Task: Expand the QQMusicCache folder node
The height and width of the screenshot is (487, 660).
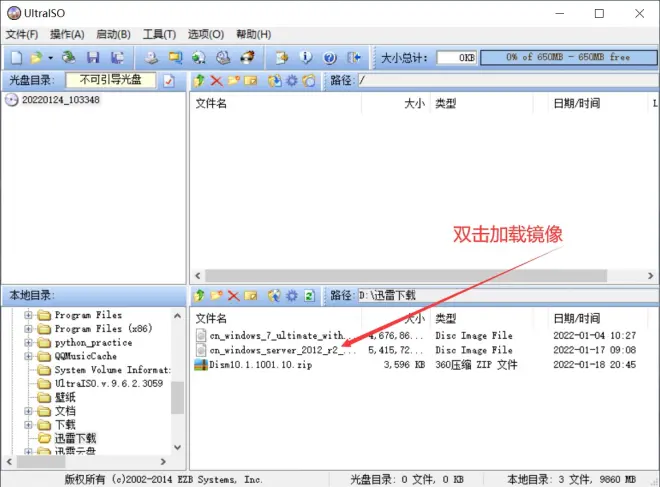Action: 28,356
